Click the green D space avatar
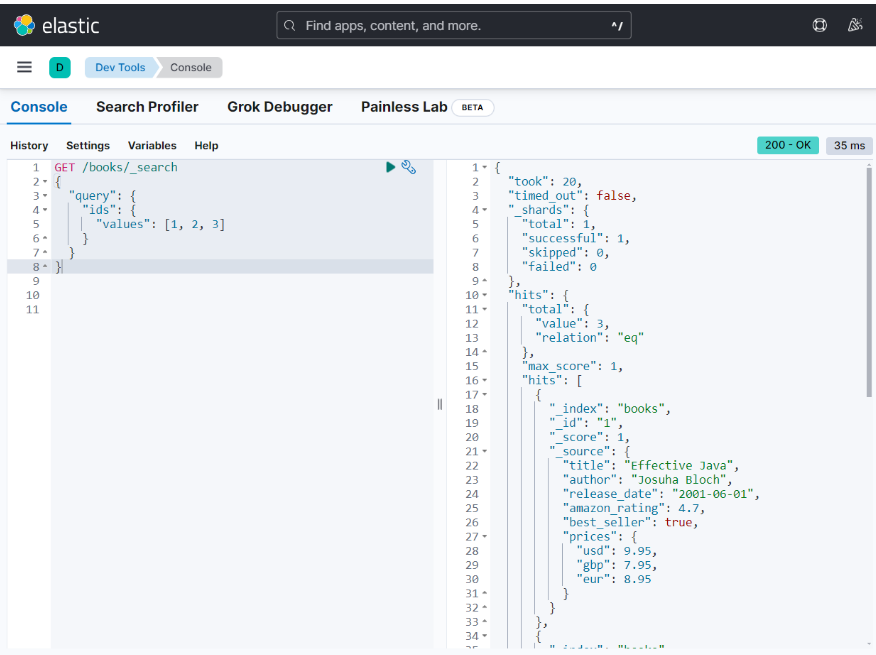Screen dimensions: 876x655 60,67
